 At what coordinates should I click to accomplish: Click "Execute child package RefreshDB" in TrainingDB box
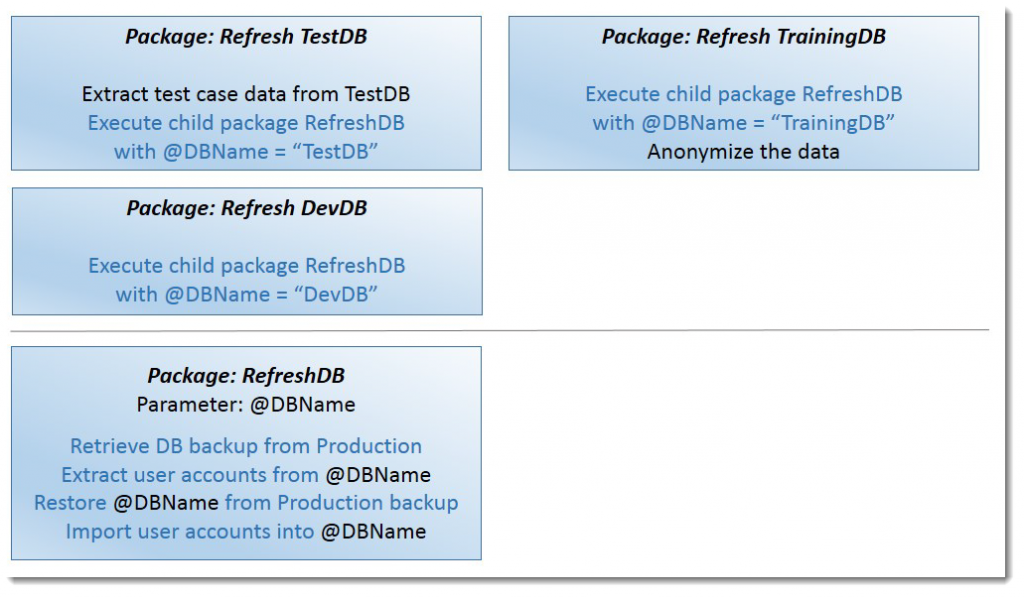743,94
